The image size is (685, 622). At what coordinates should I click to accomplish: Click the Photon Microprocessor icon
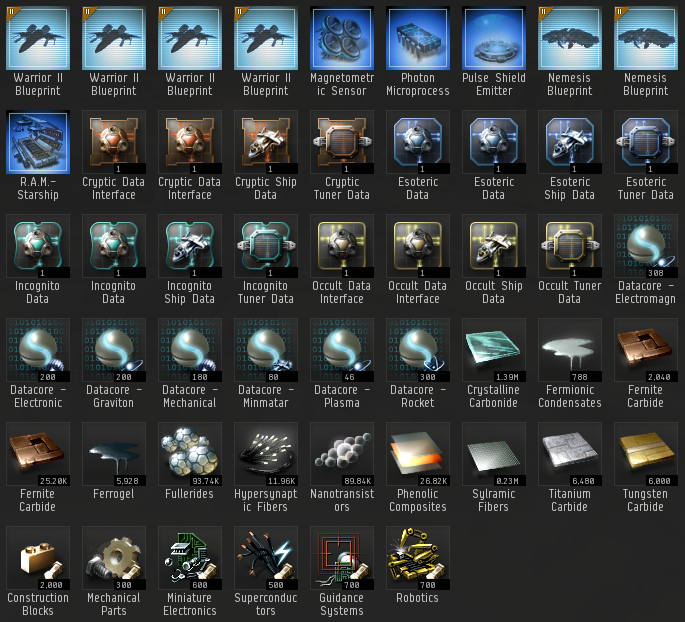[x=418, y=38]
